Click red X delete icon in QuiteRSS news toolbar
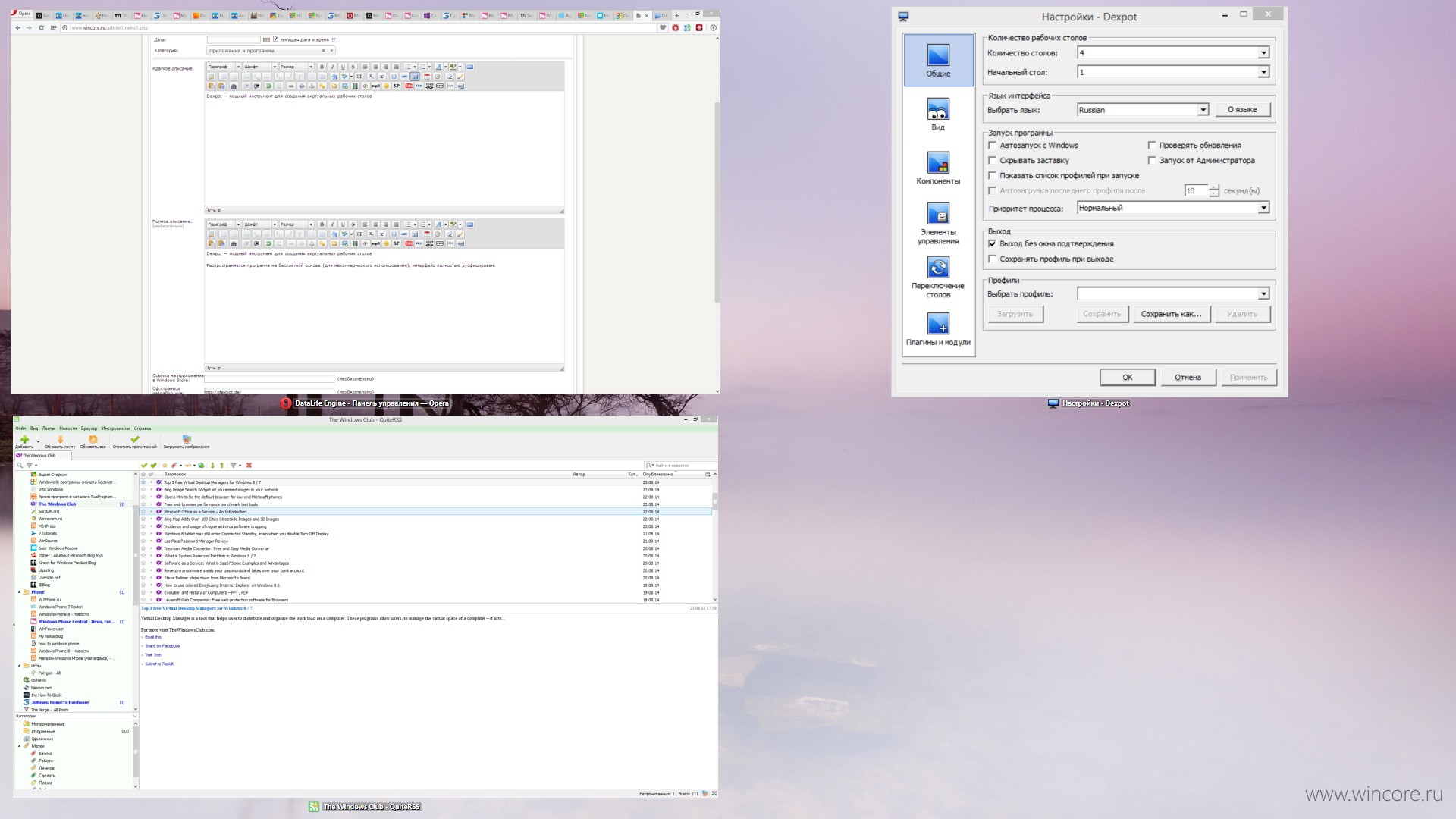The width and height of the screenshot is (1456, 819). tap(249, 466)
